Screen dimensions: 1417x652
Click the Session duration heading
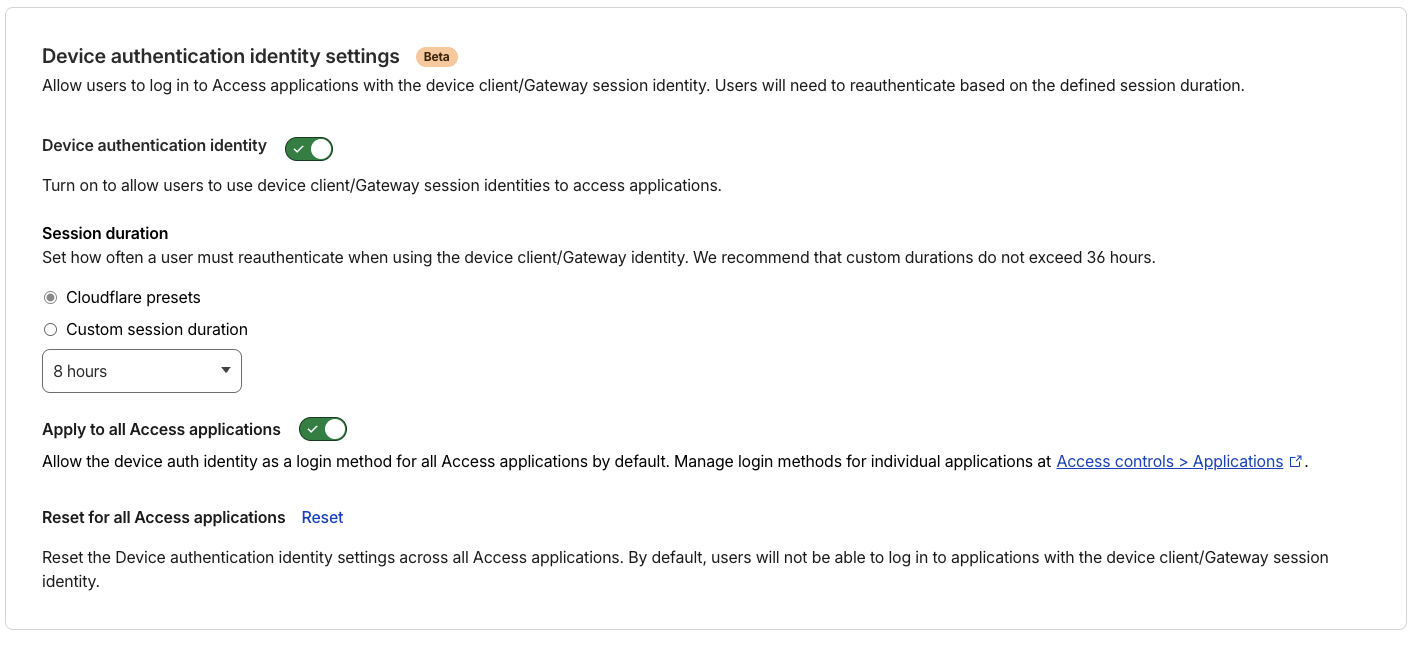pos(105,233)
